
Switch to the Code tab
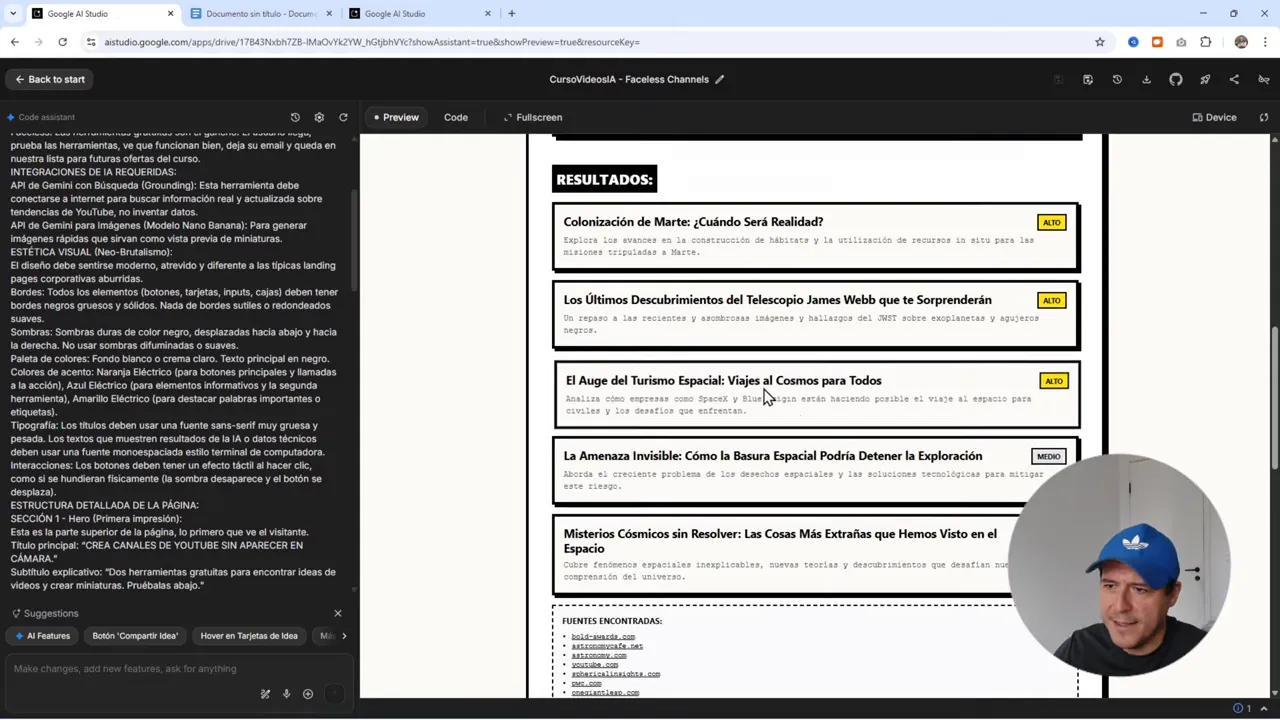(456, 117)
